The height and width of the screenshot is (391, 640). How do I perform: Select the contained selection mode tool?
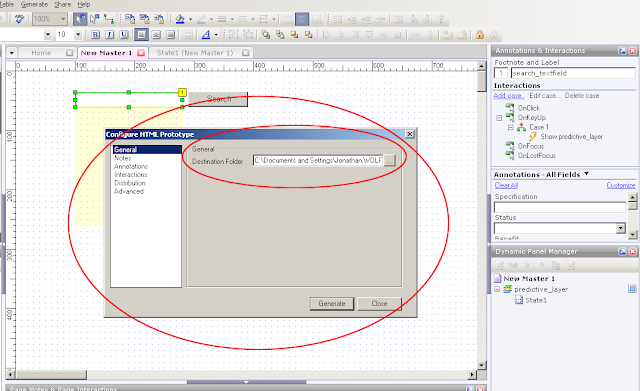[x=94, y=19]
